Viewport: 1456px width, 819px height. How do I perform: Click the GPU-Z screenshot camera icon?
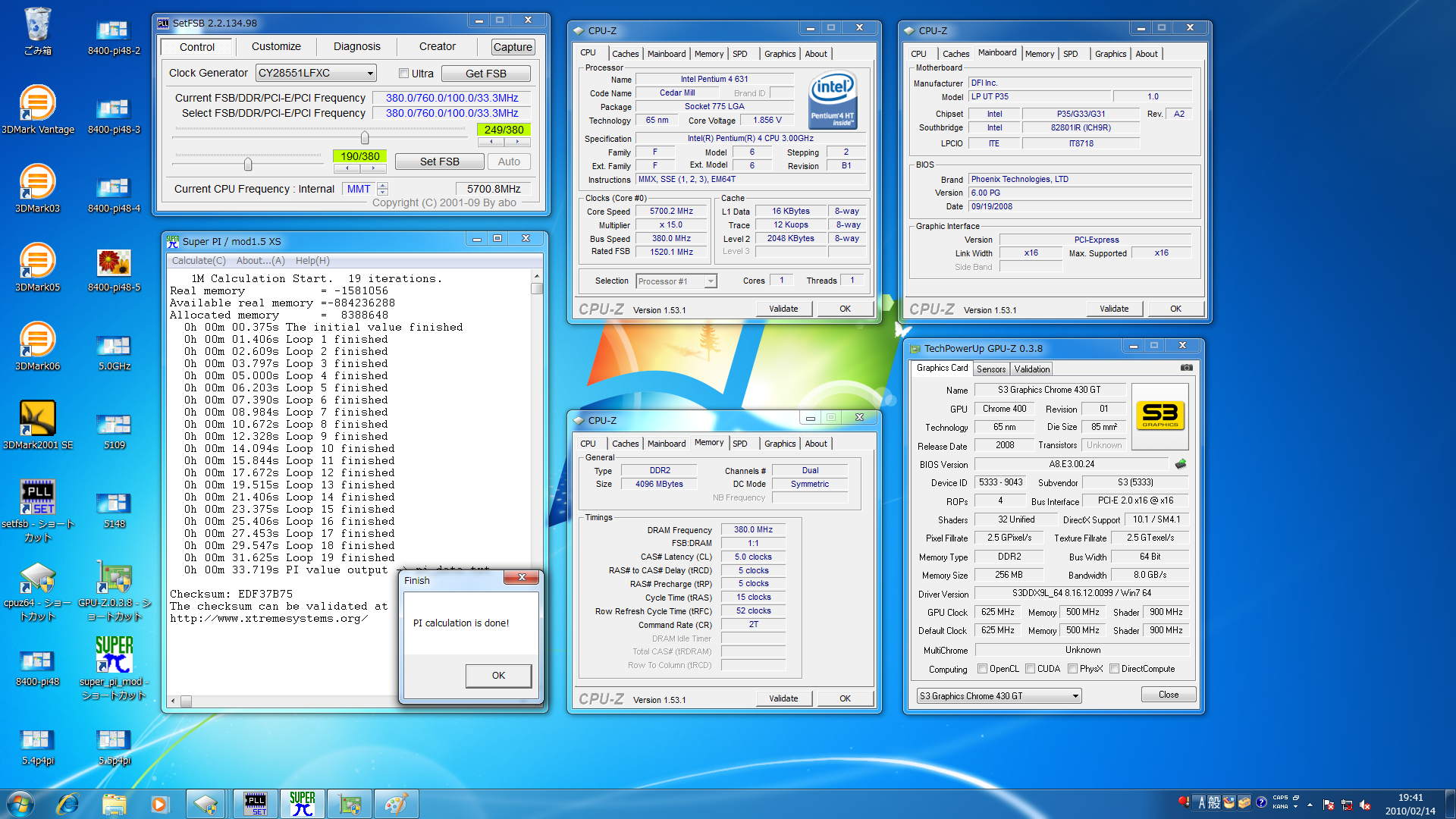1186,368
